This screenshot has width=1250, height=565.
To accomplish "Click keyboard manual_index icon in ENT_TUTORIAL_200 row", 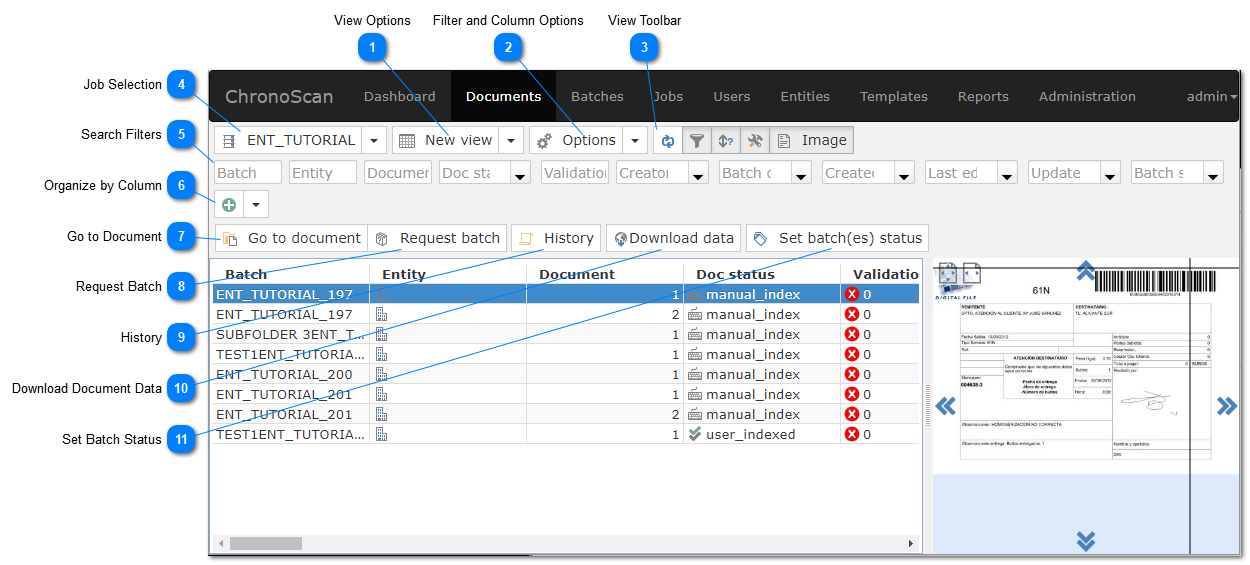I will point(694,374).
